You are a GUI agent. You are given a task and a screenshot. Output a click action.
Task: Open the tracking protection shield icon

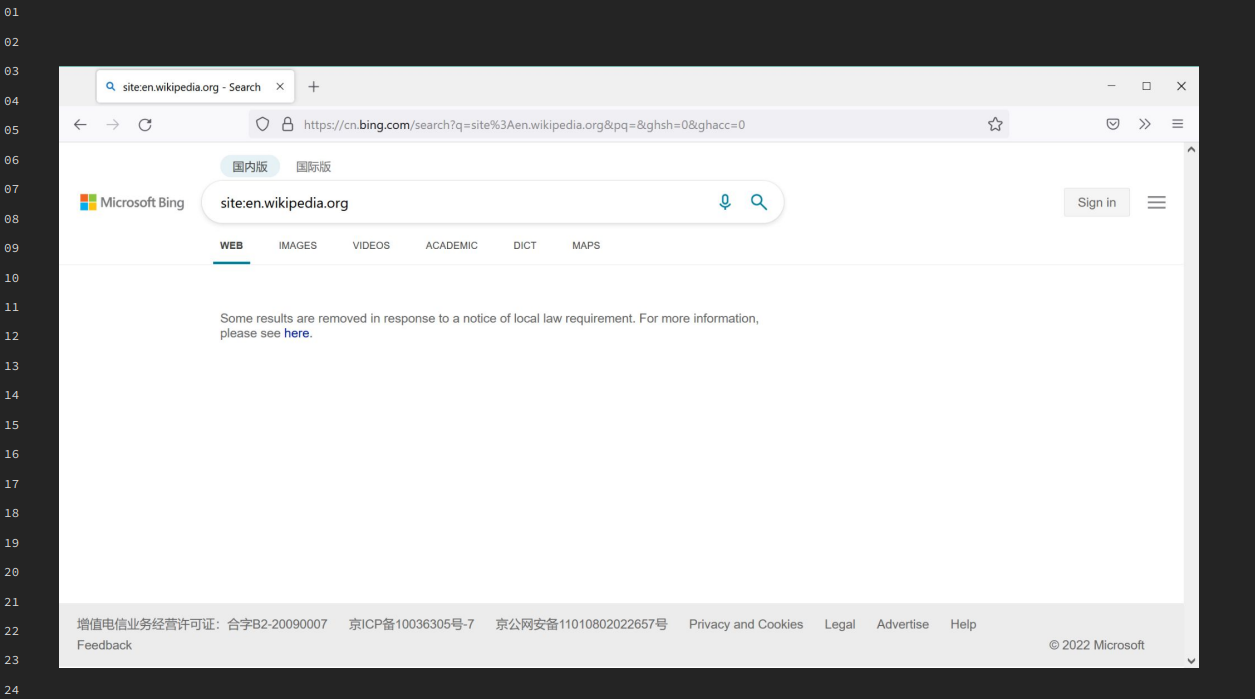263,125
